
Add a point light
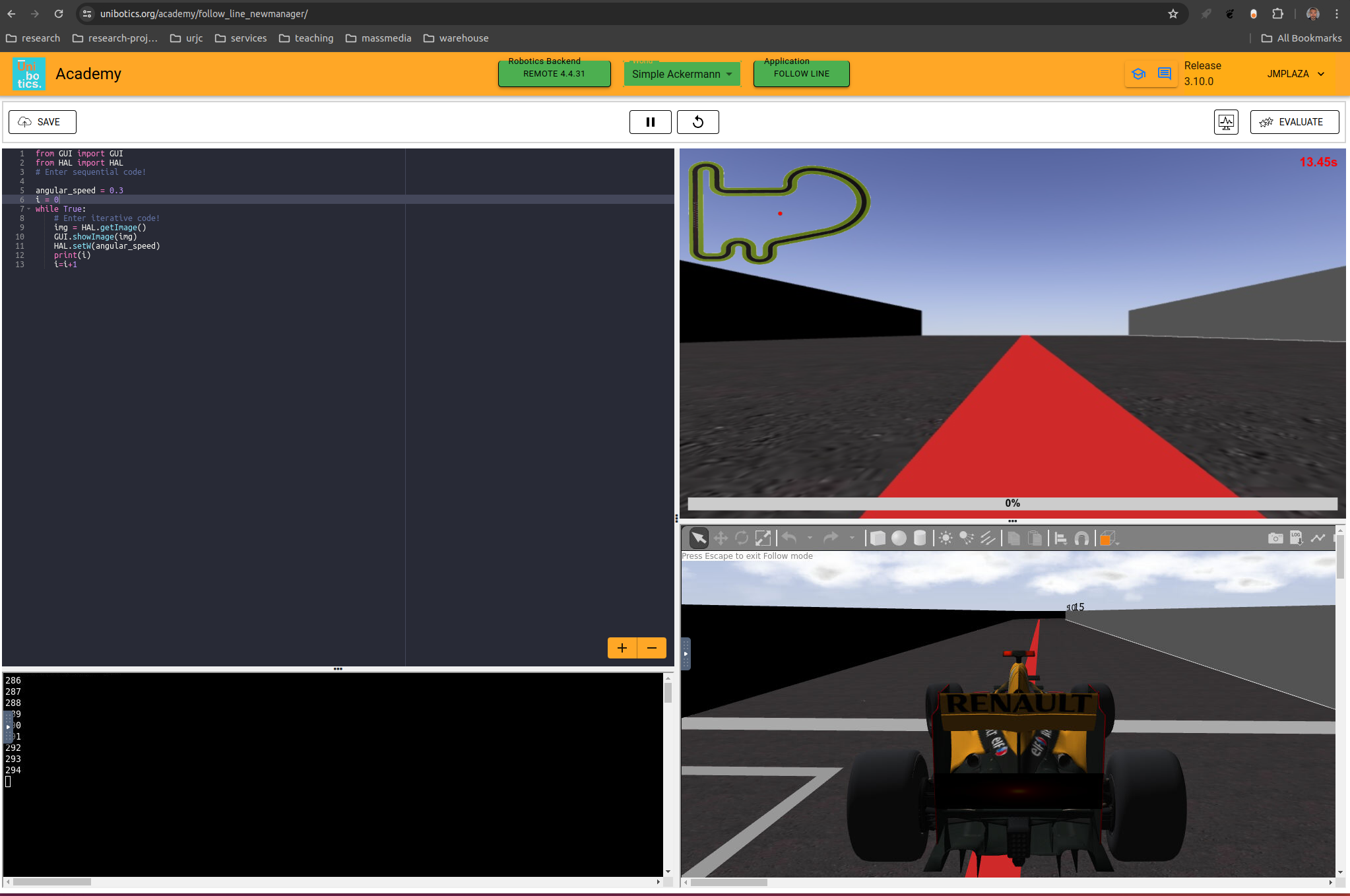(946, 538)
